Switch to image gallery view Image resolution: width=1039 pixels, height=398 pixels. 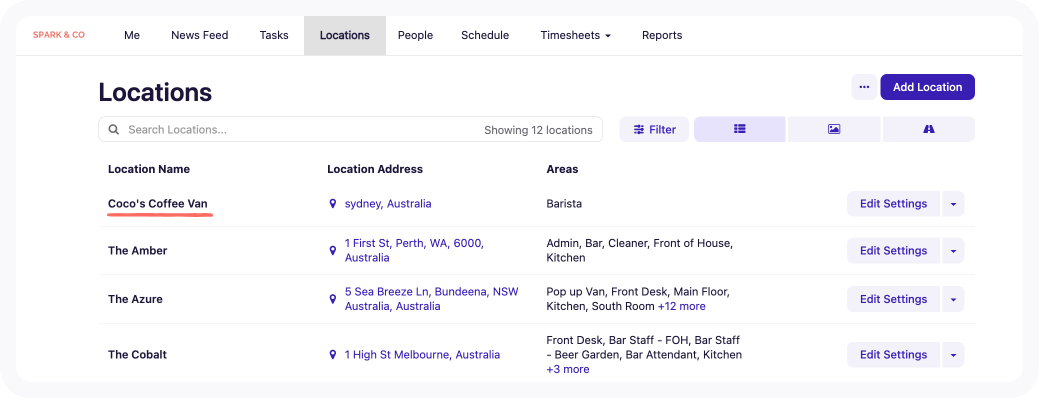(834, 129)
